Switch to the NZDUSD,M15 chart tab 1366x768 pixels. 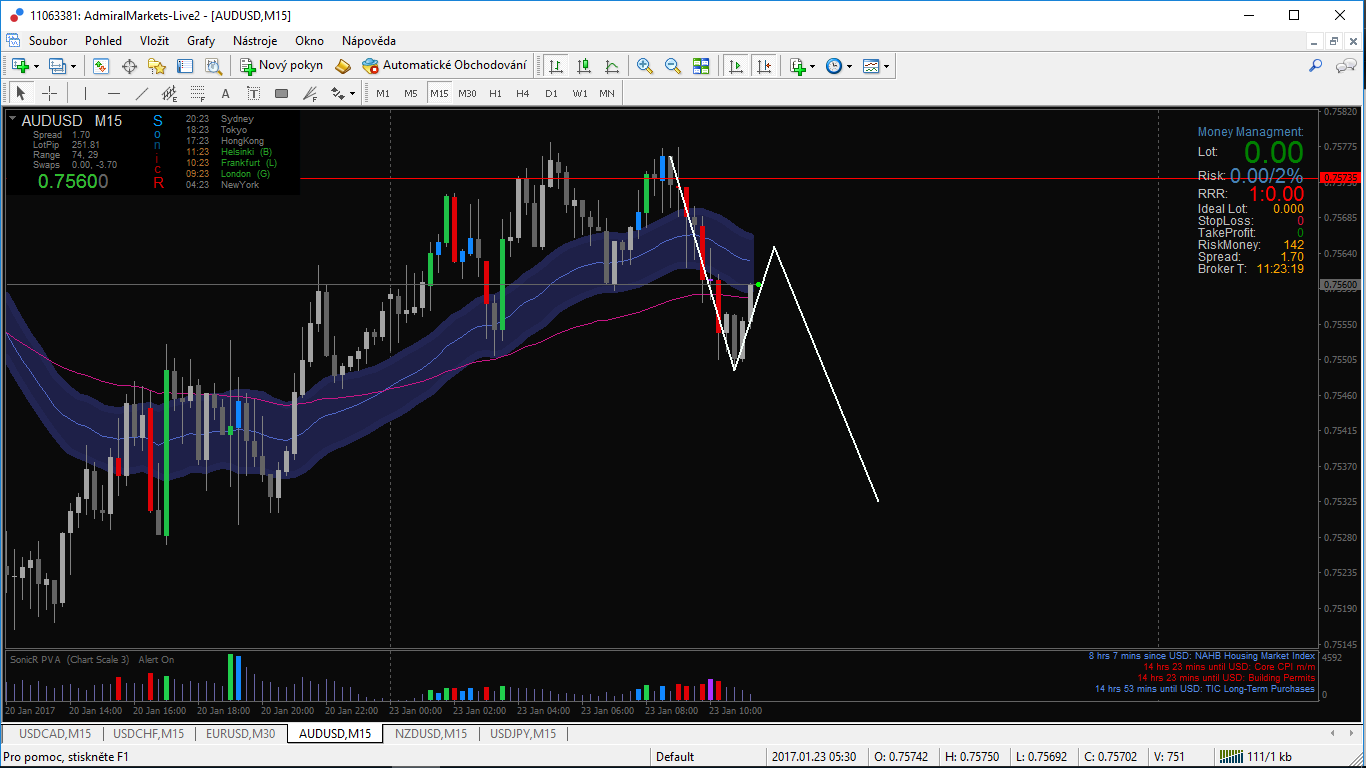pos(430,733)
